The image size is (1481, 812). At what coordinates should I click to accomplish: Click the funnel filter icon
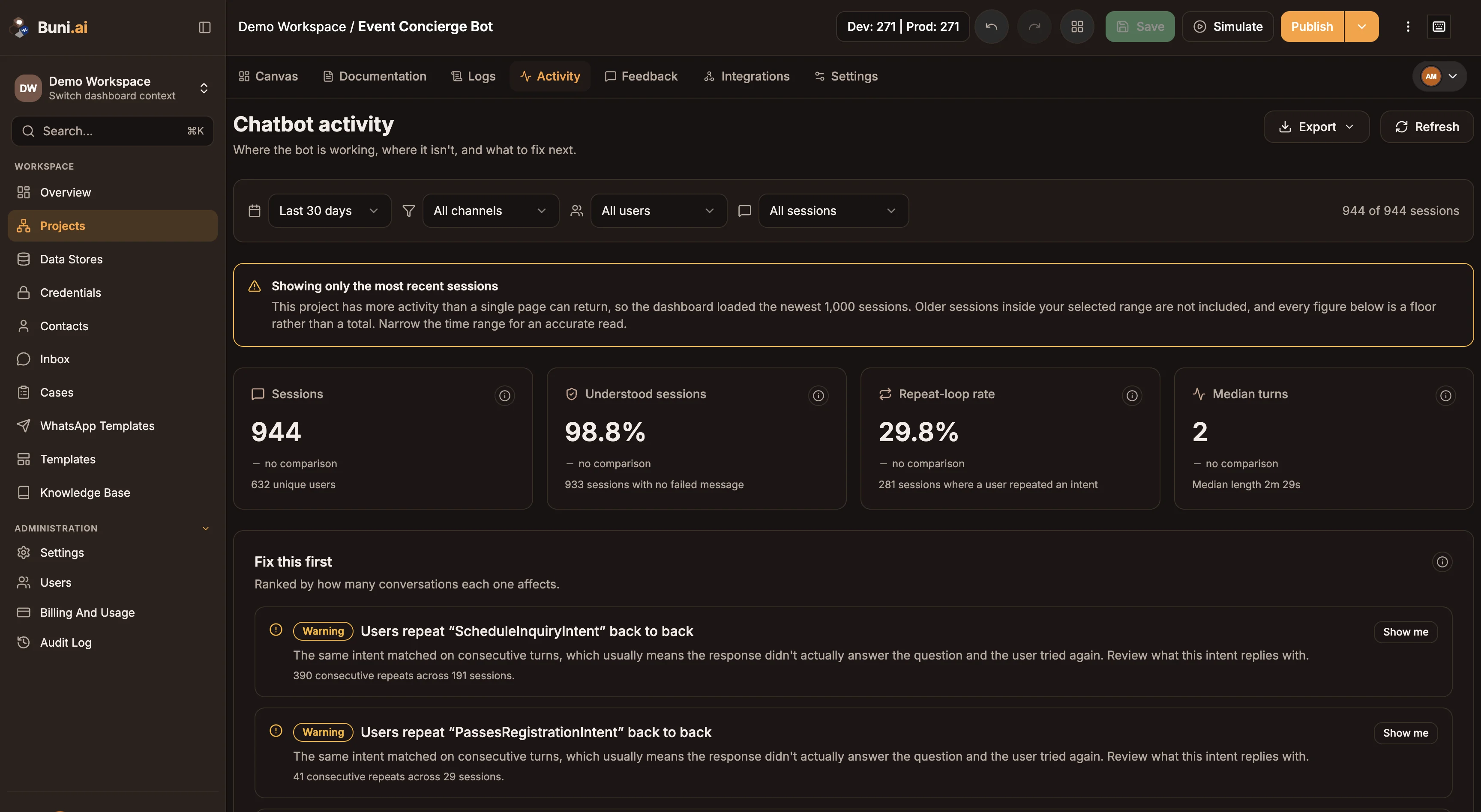pyautogui.click(x=409, y=211)
